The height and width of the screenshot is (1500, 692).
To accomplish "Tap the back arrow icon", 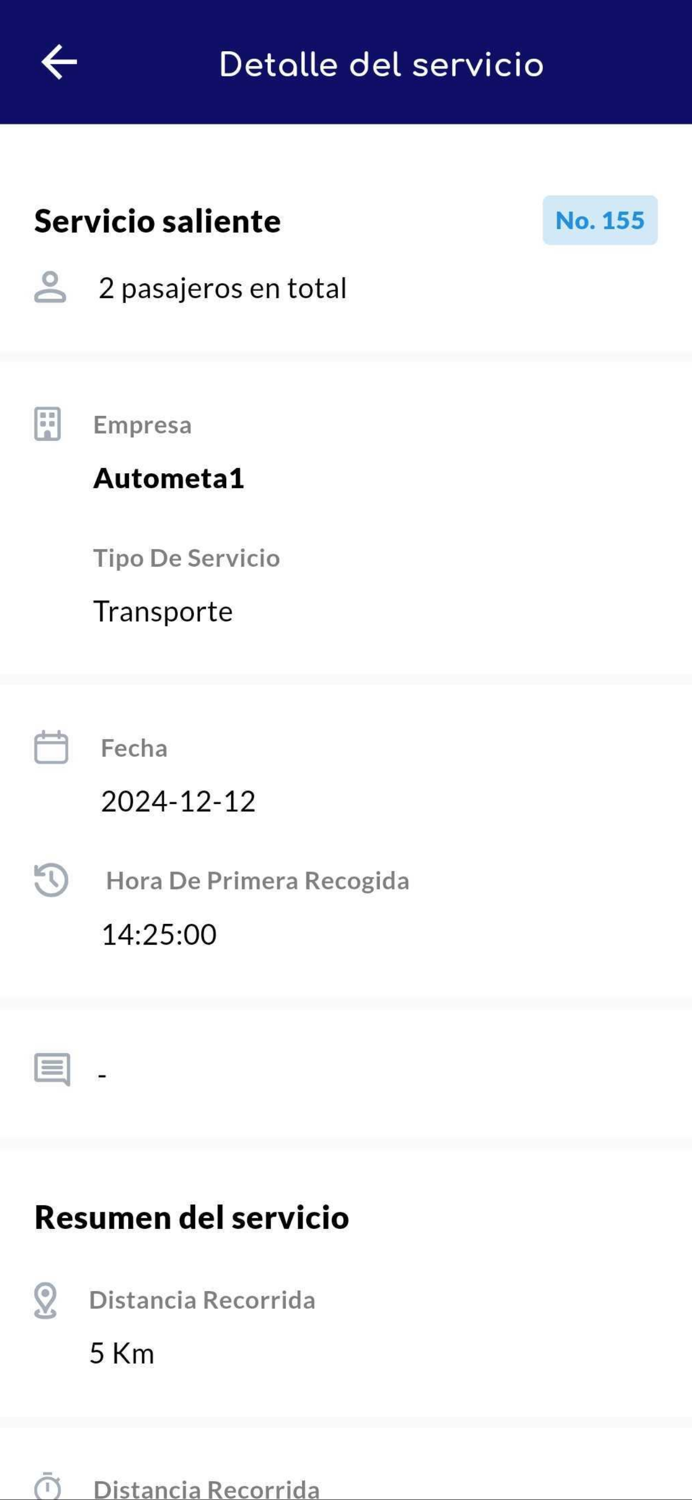I will (x=58, y=61).
